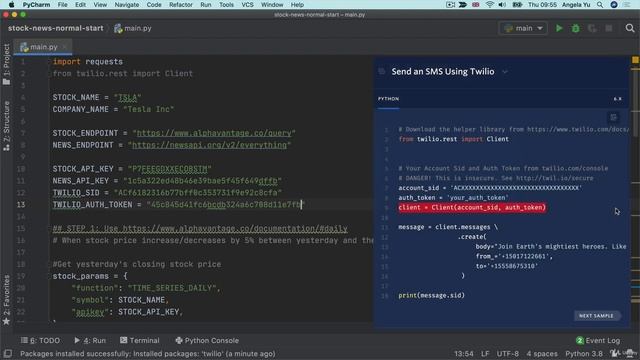Click the Thu 09:55 clock in menu bar
This screenshot has width=640, height=360.
542,4
